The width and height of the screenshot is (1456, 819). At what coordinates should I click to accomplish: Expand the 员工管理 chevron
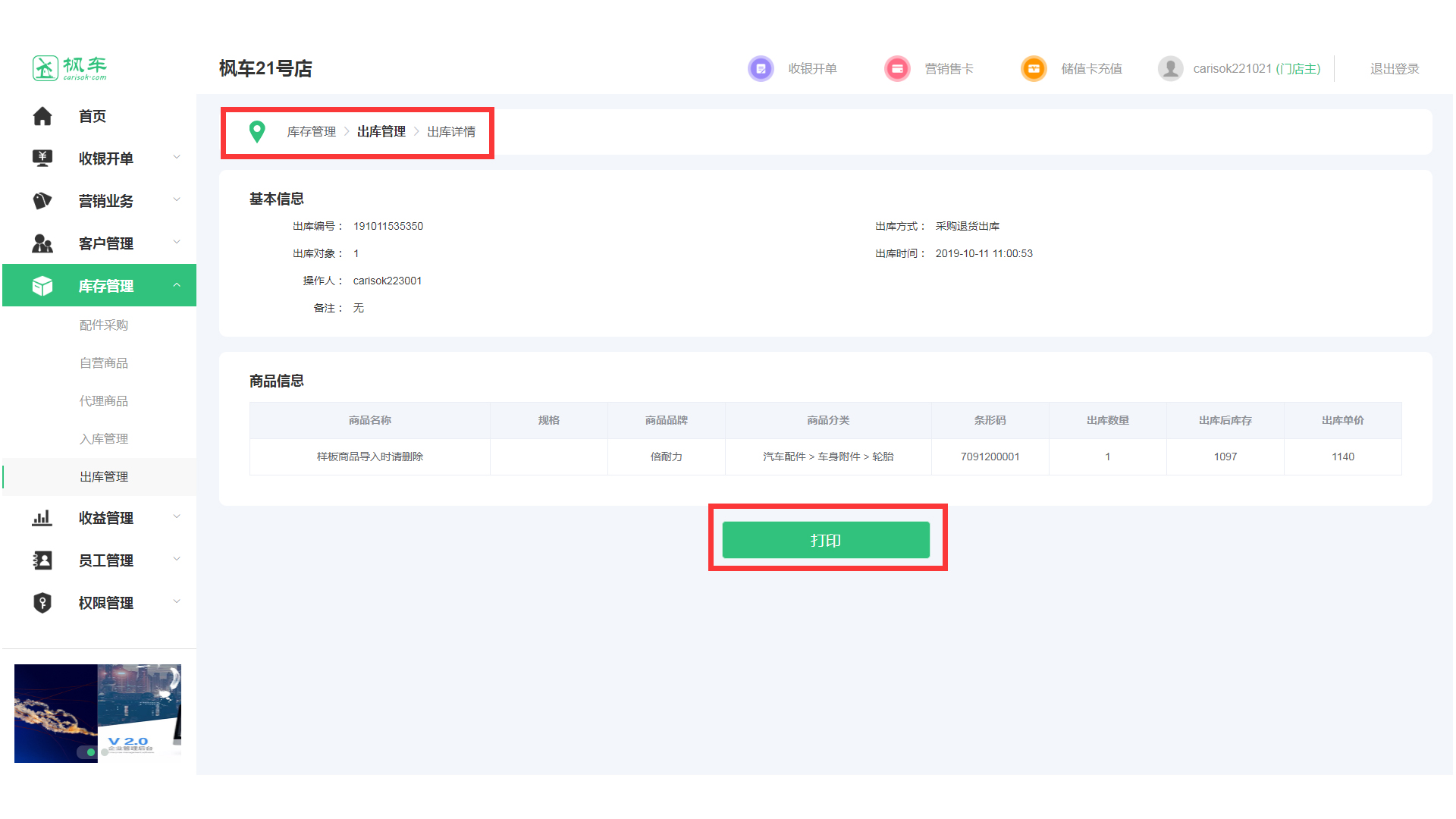click(177, 560)
